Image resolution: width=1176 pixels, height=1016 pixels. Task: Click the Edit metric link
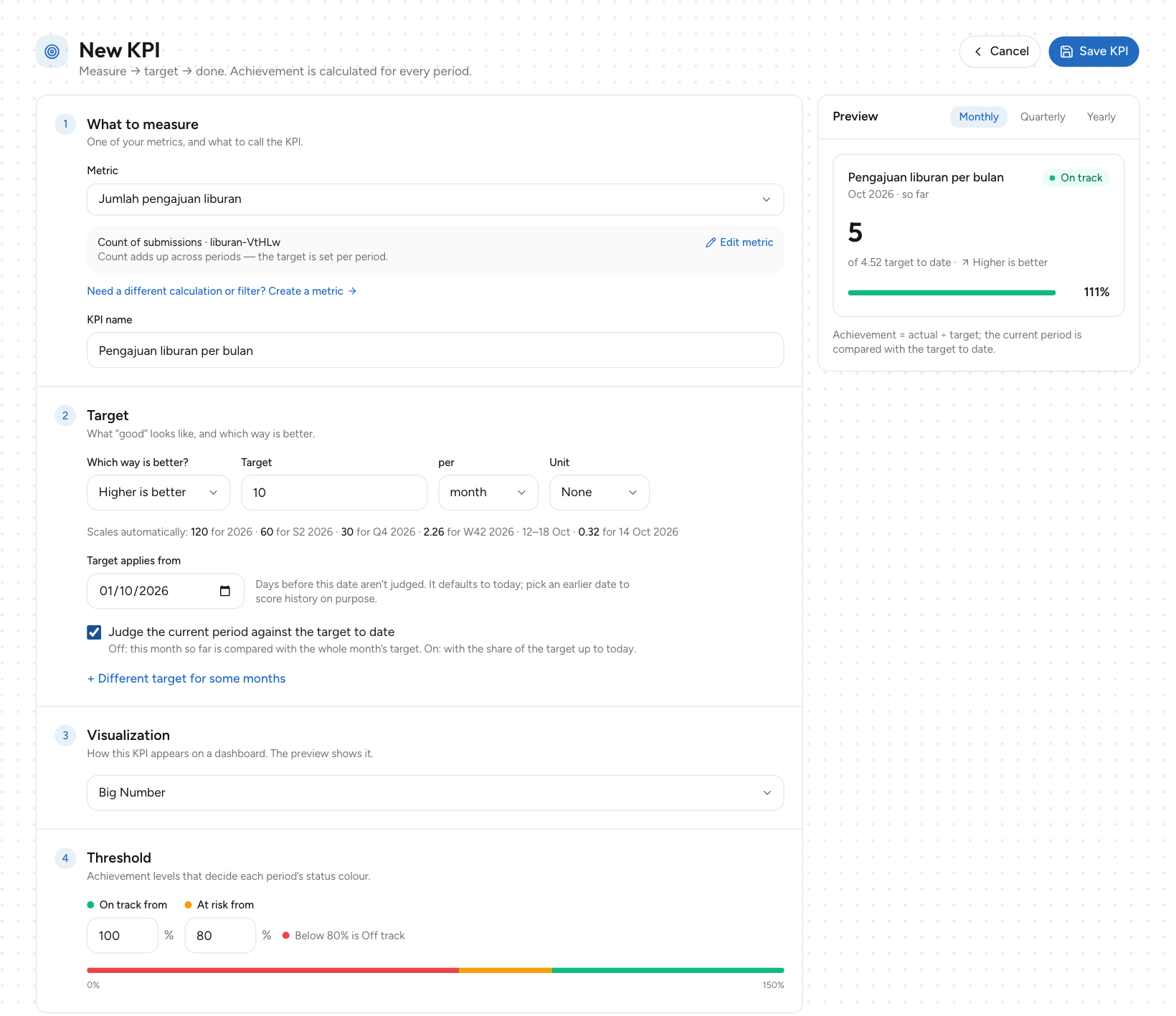(x=739, y=242)
